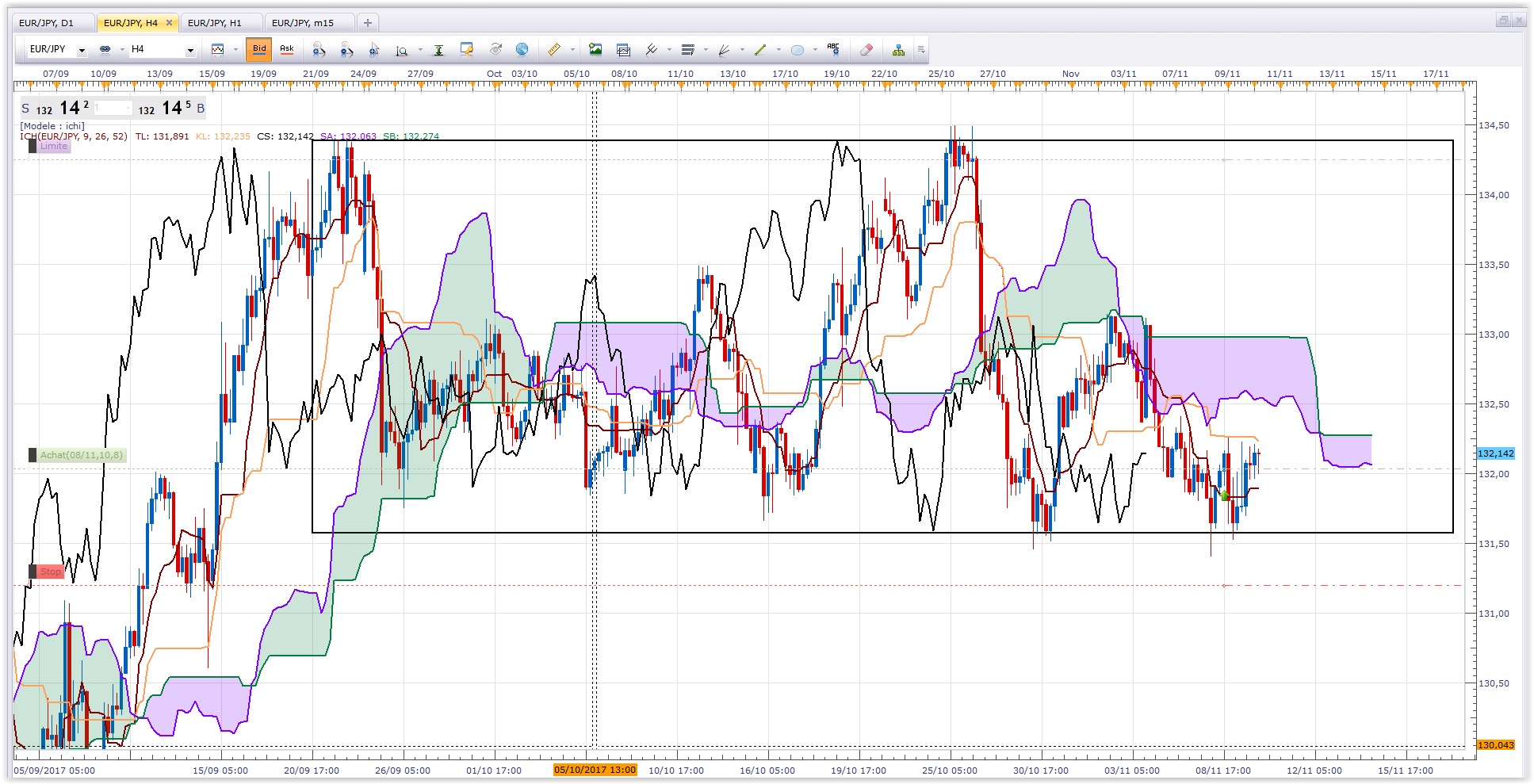Click the CS: 132,142 value
Viewport: 1534px width, 784px height.
[x=285, y=136]
